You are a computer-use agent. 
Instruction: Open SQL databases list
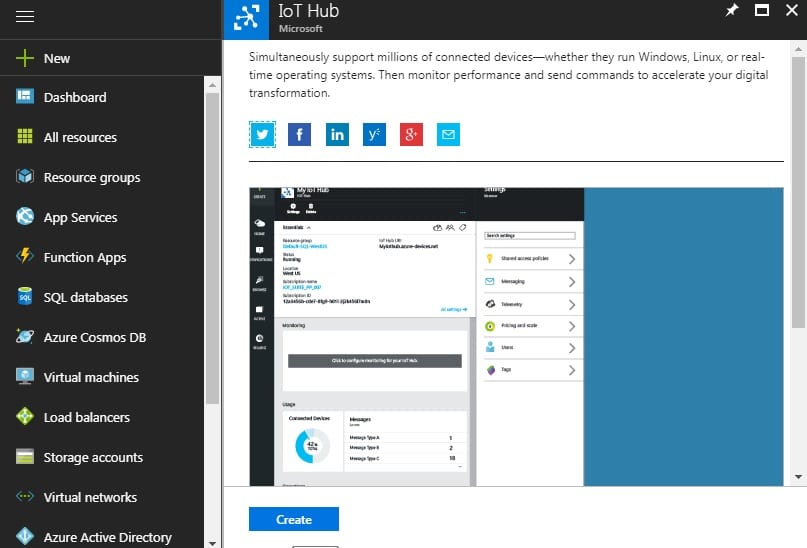point(85,297)
